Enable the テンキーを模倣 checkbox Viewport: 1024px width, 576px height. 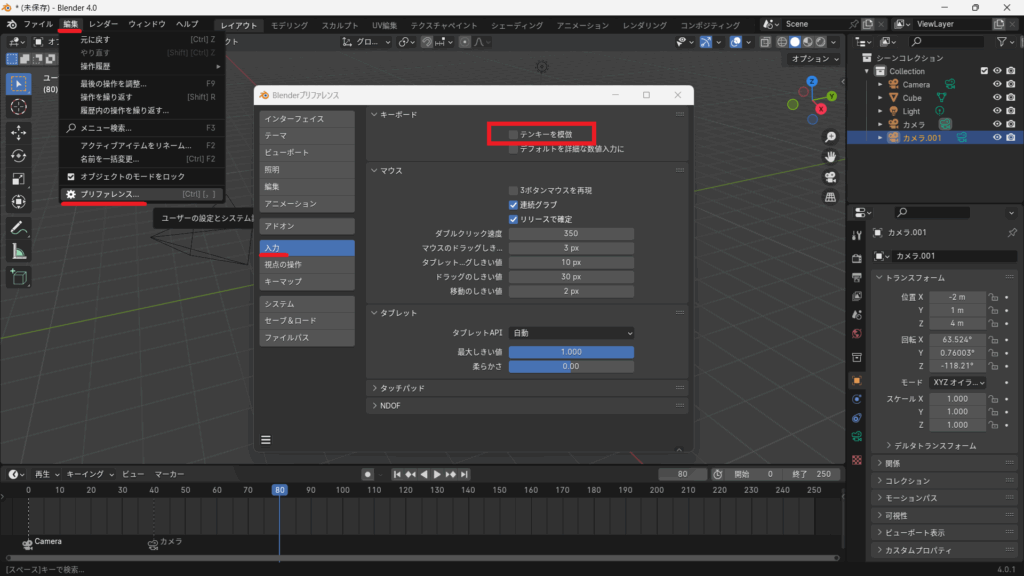point(513,133)
